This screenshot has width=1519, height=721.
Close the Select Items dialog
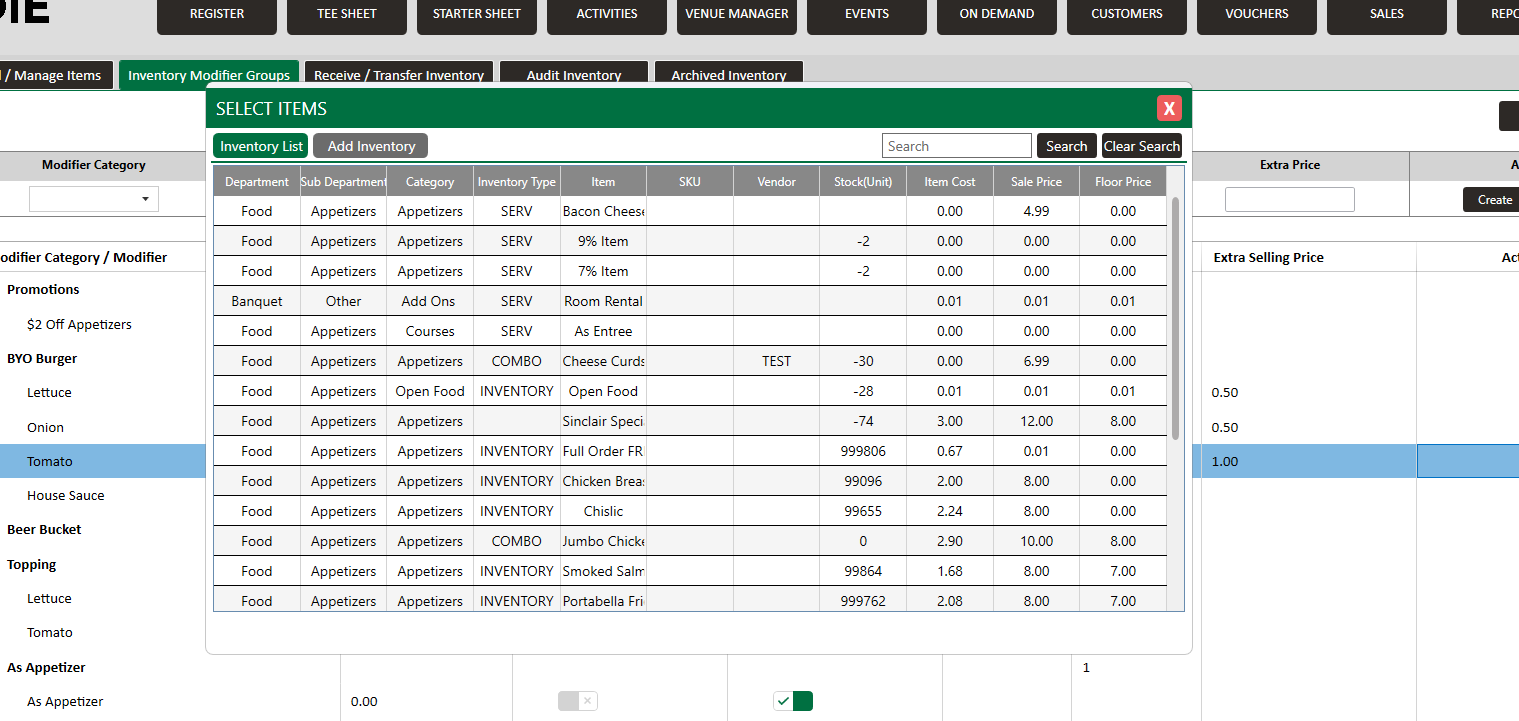pyautogui.click(x=1169, y=109)
